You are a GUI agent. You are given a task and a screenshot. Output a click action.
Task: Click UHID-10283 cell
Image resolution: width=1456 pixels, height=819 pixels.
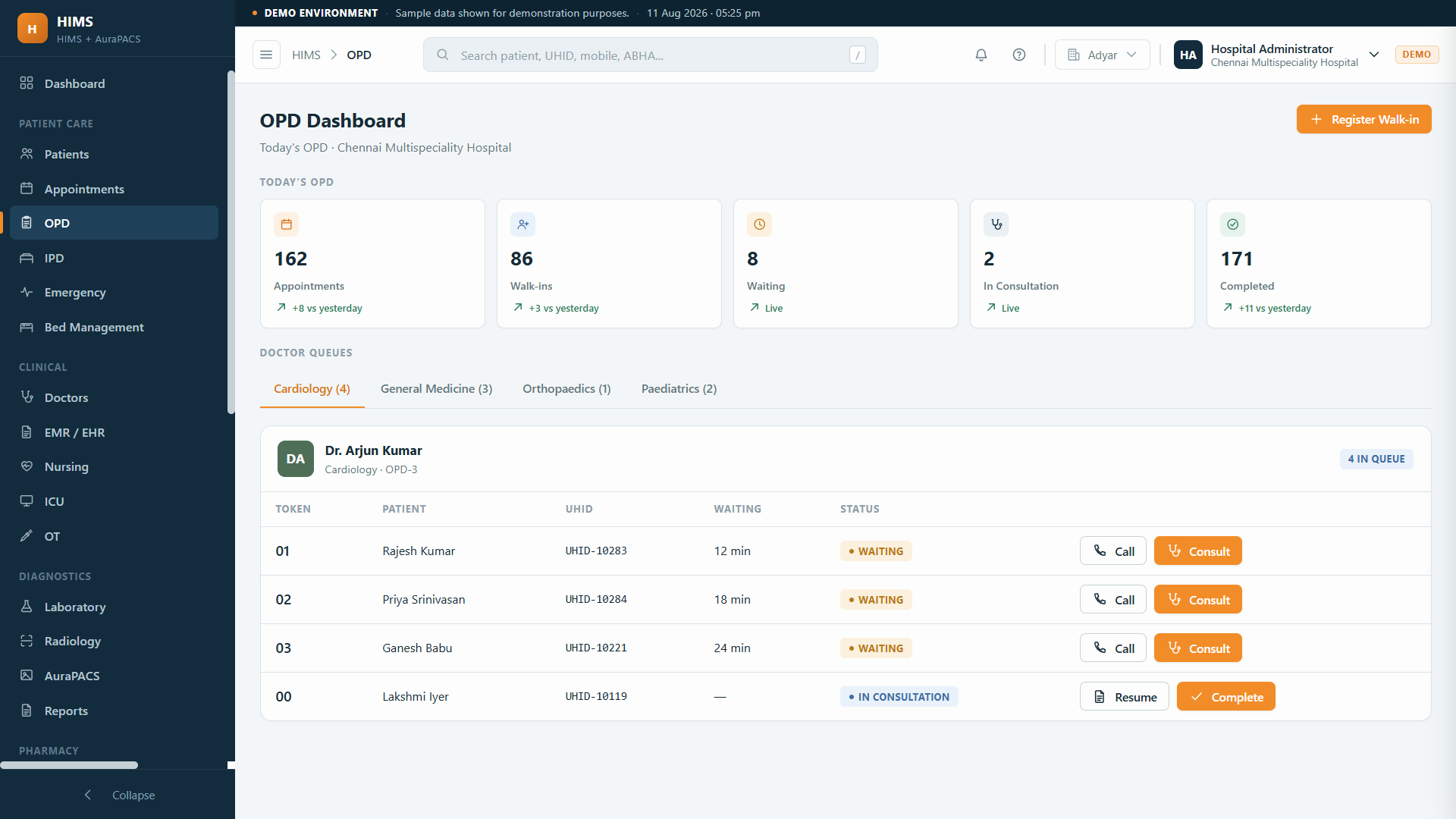click(x=596, y=551)
